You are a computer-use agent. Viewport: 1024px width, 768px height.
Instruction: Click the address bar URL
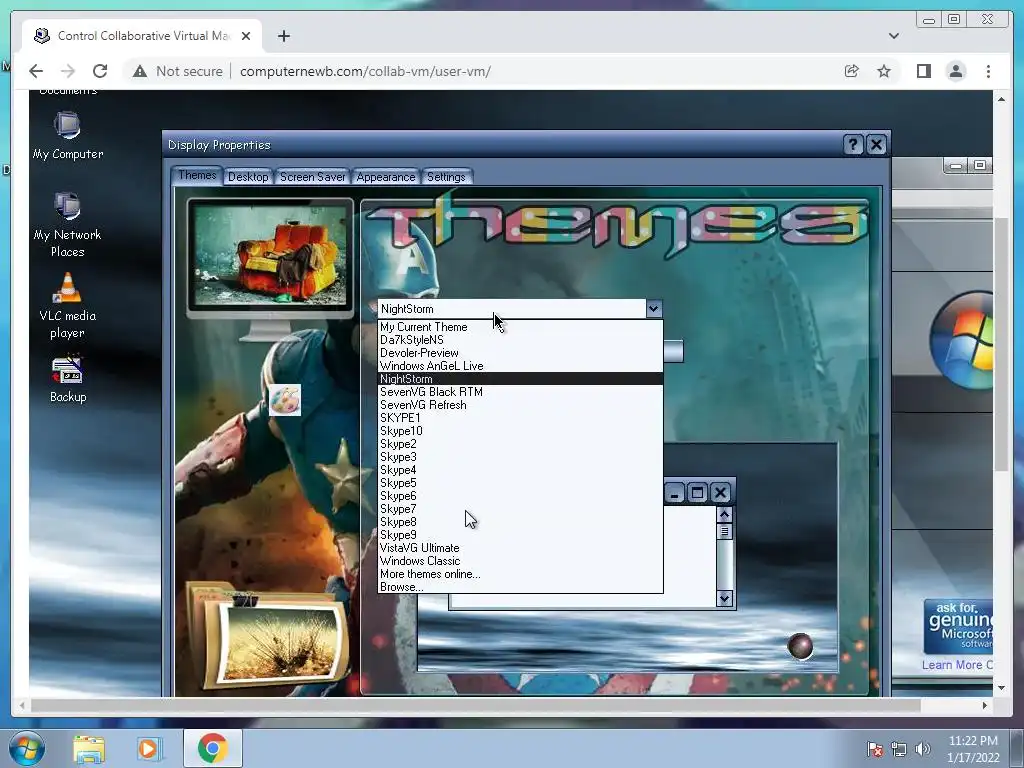[x=365, y=71]
